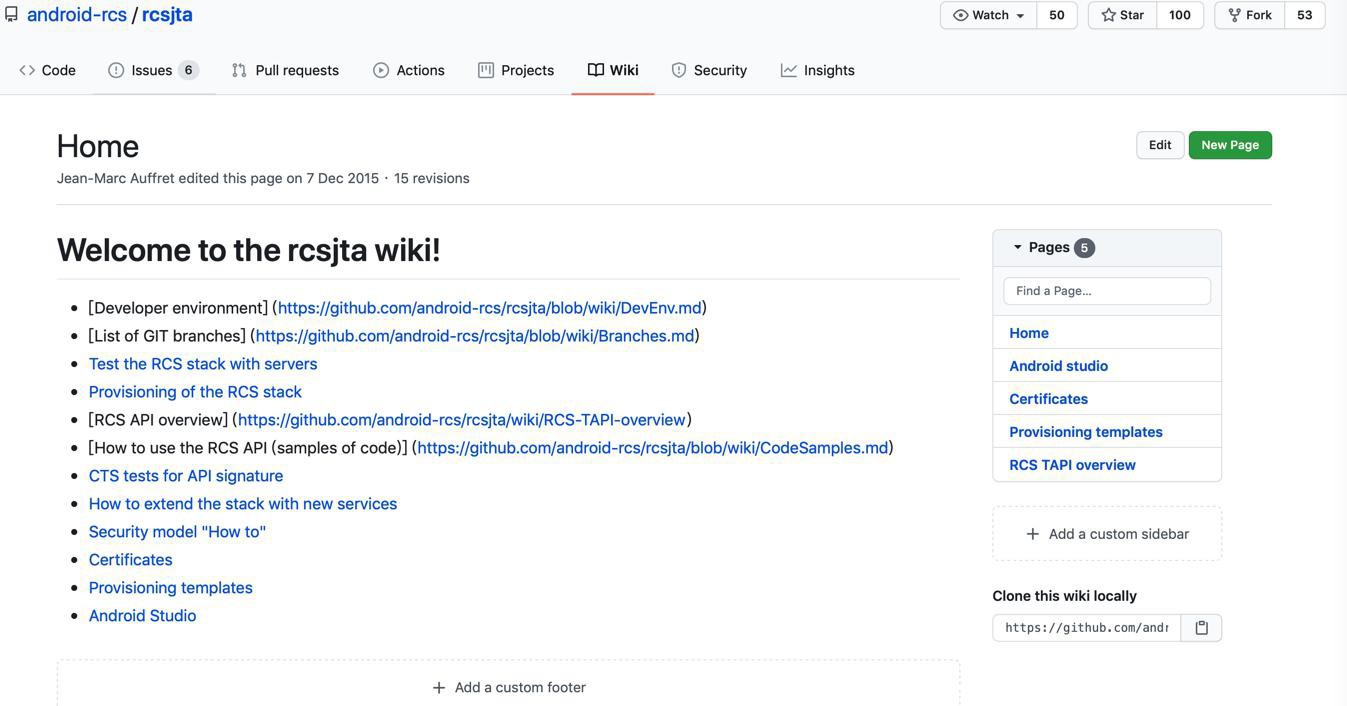Viewport: 1347px width, 706px height.
Task: Open Certificates link in wiki body
Action: pos(131,560)
